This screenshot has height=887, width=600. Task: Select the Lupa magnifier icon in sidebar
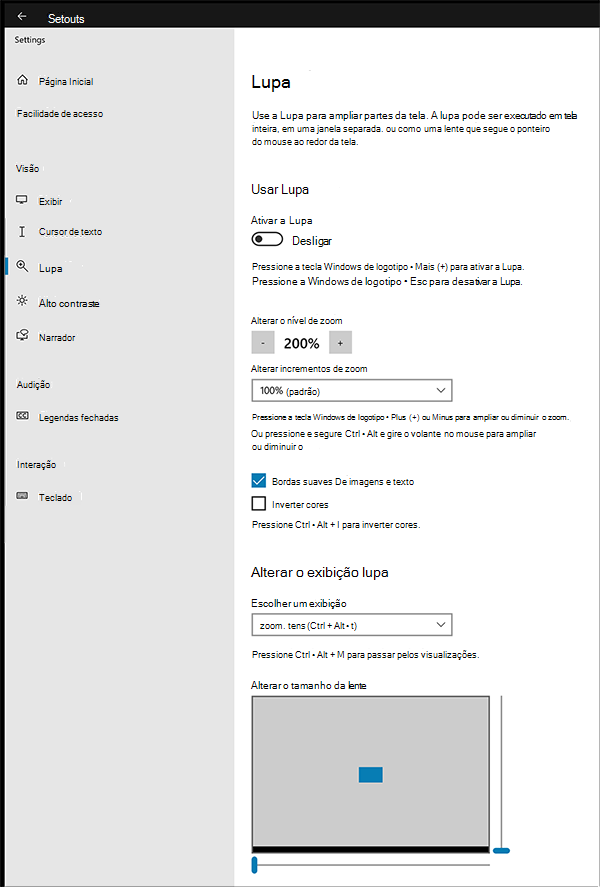(x=22, y=266)
